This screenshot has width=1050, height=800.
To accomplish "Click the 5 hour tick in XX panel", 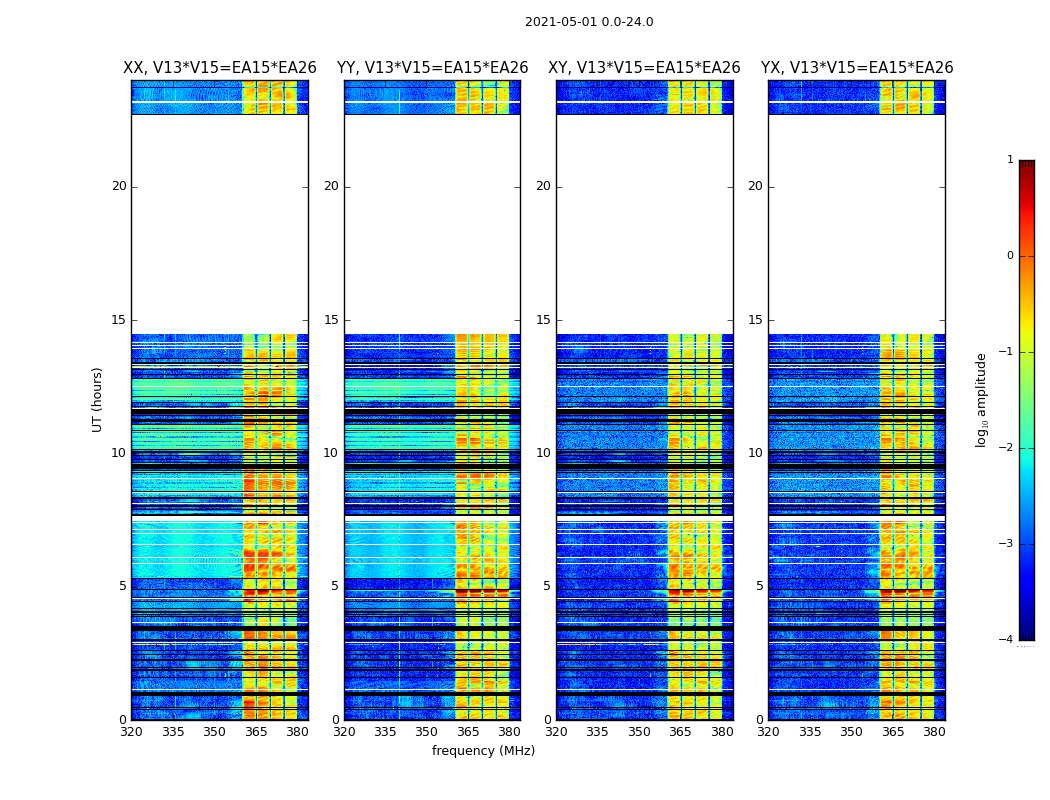I will (x=123, y=586).
